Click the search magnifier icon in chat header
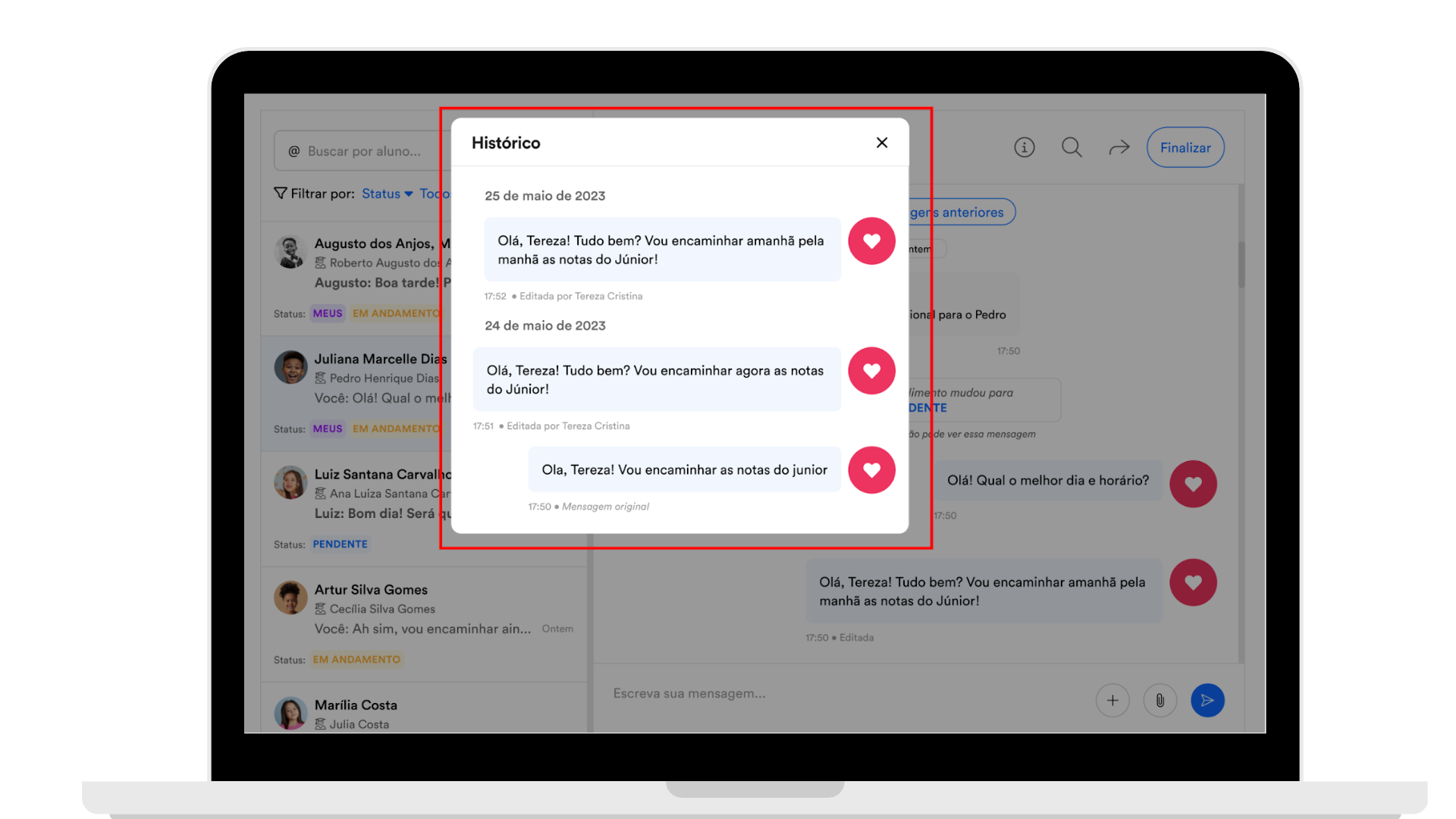1456x819 pixels. click(x=1072, y=147)
